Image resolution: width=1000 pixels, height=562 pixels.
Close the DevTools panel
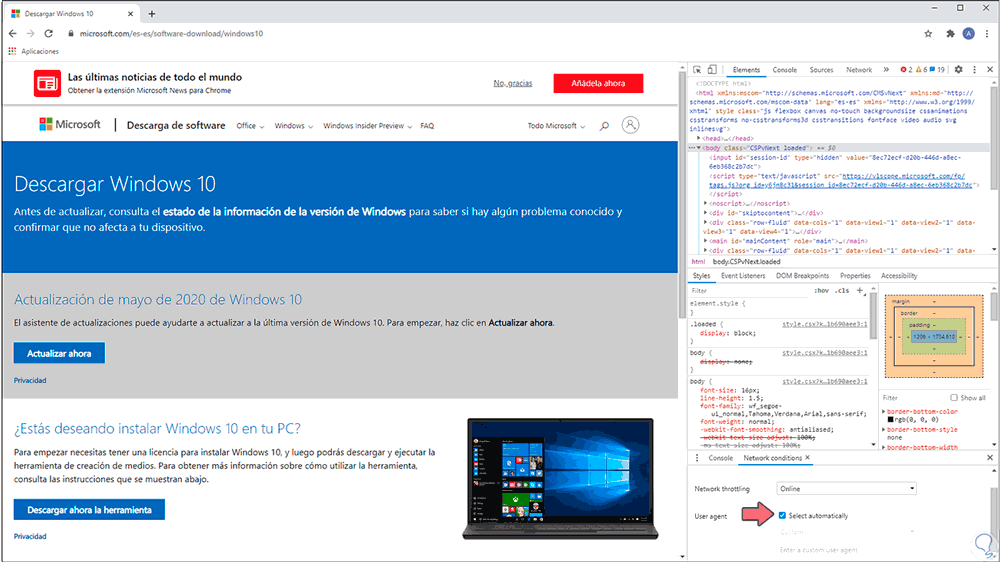(990, 70)
